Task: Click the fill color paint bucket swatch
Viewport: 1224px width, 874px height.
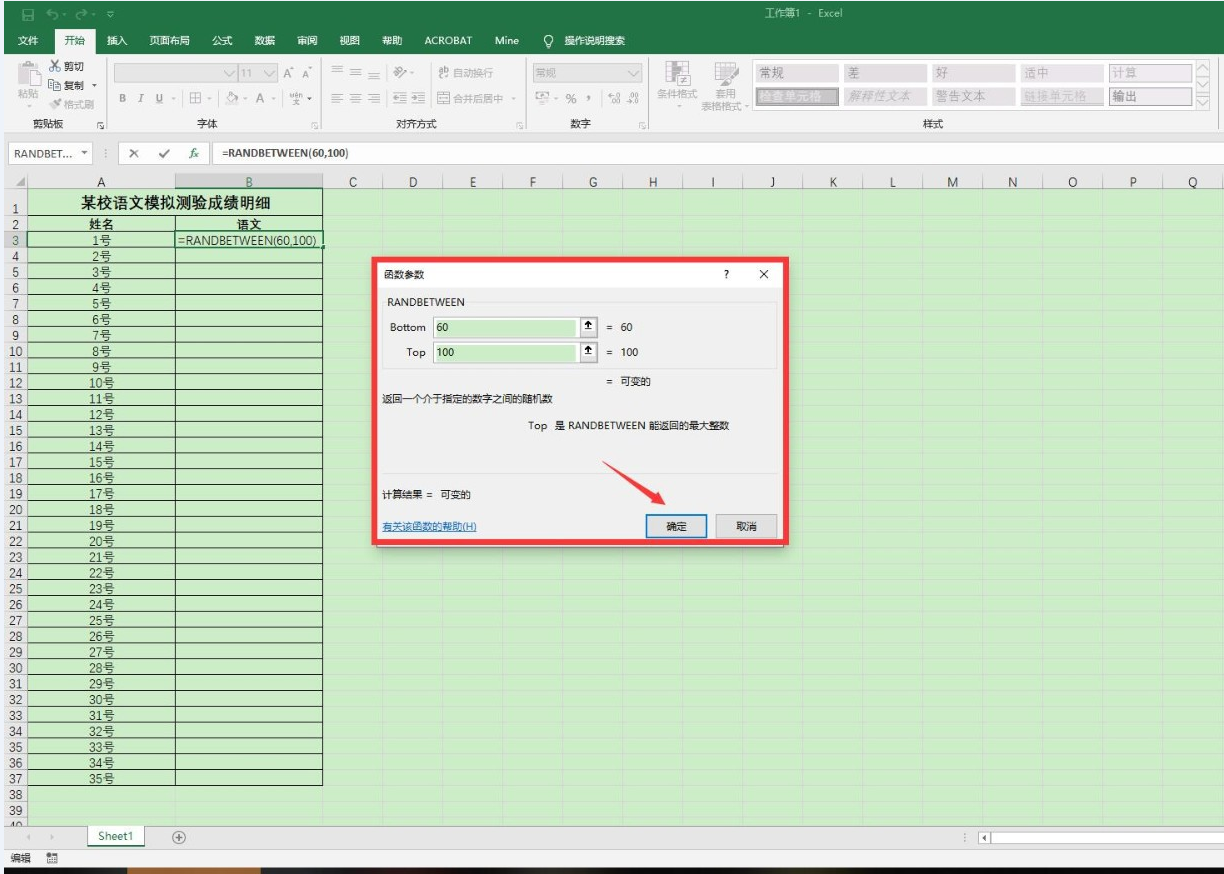Action: pyautogui.click(x=229, y=98)
